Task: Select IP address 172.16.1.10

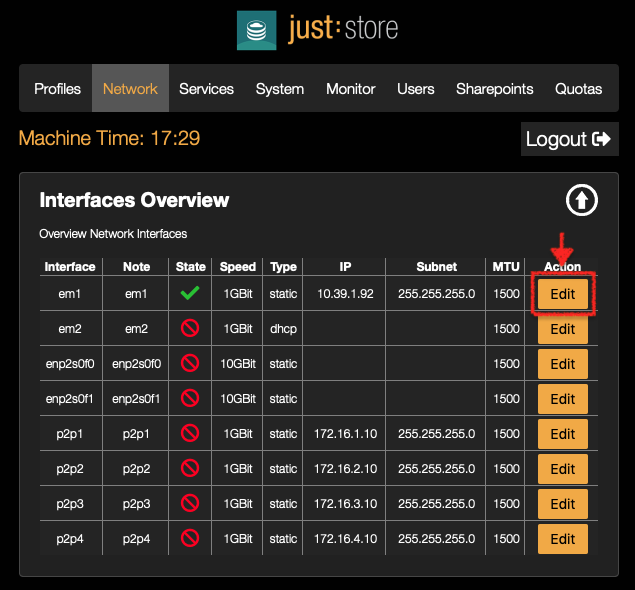Action: click(x=345, y=434)
